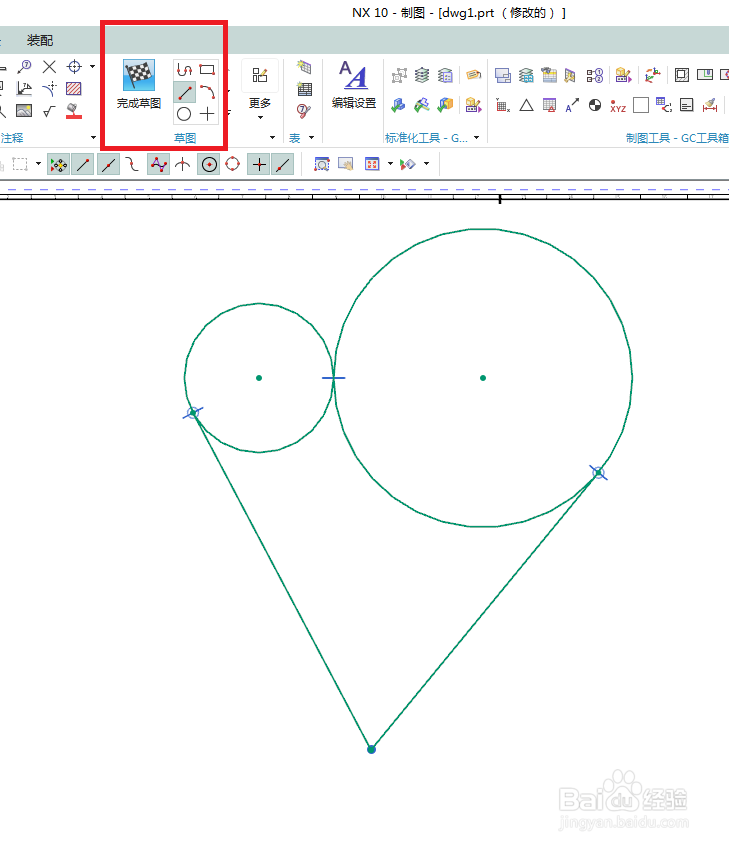Toggle Existing Point snap
Image resolution: width=729 pixels, height=848 pixels.
pyautogui.click(x=259, y=164)
